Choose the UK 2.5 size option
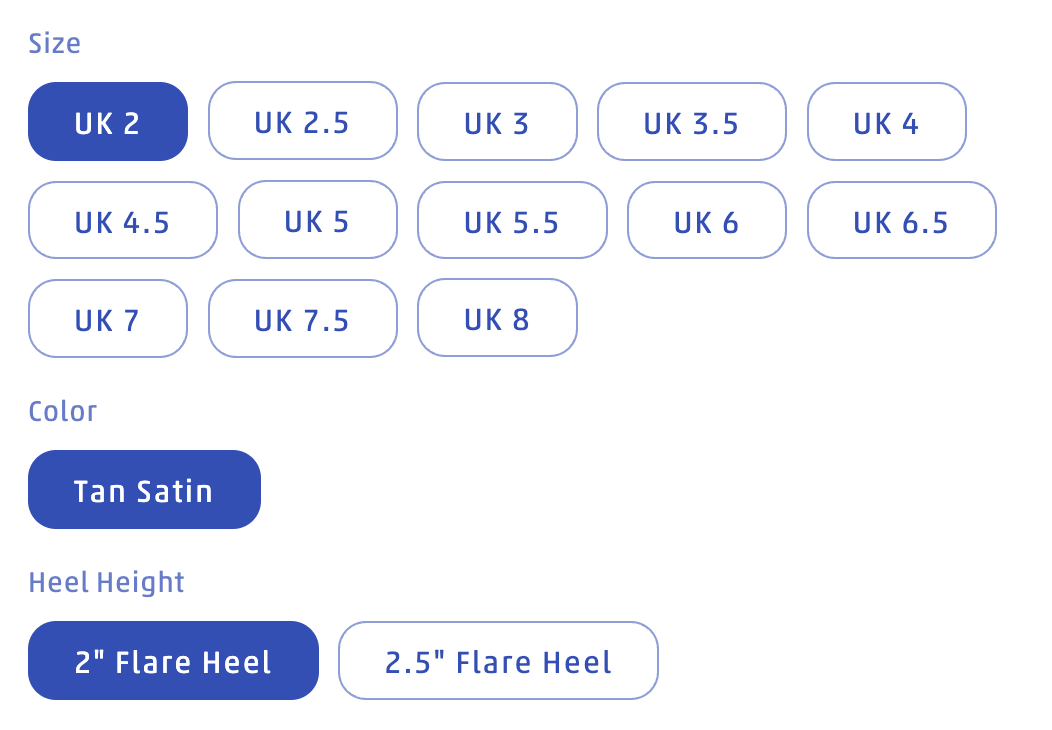 pyautogui.click(x=302, y=122)
